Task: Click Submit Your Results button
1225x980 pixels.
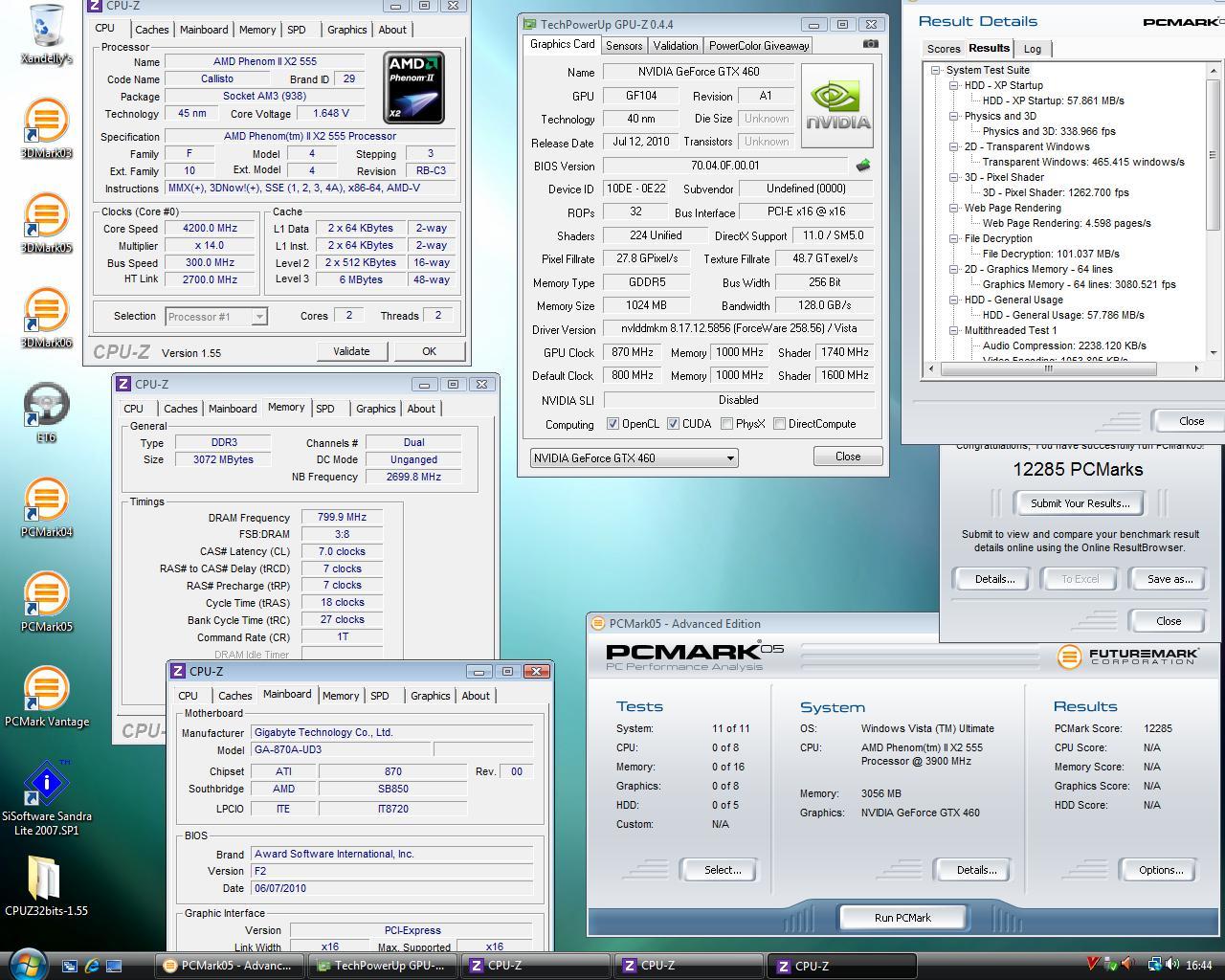Action: click(x=1080, y=503)
